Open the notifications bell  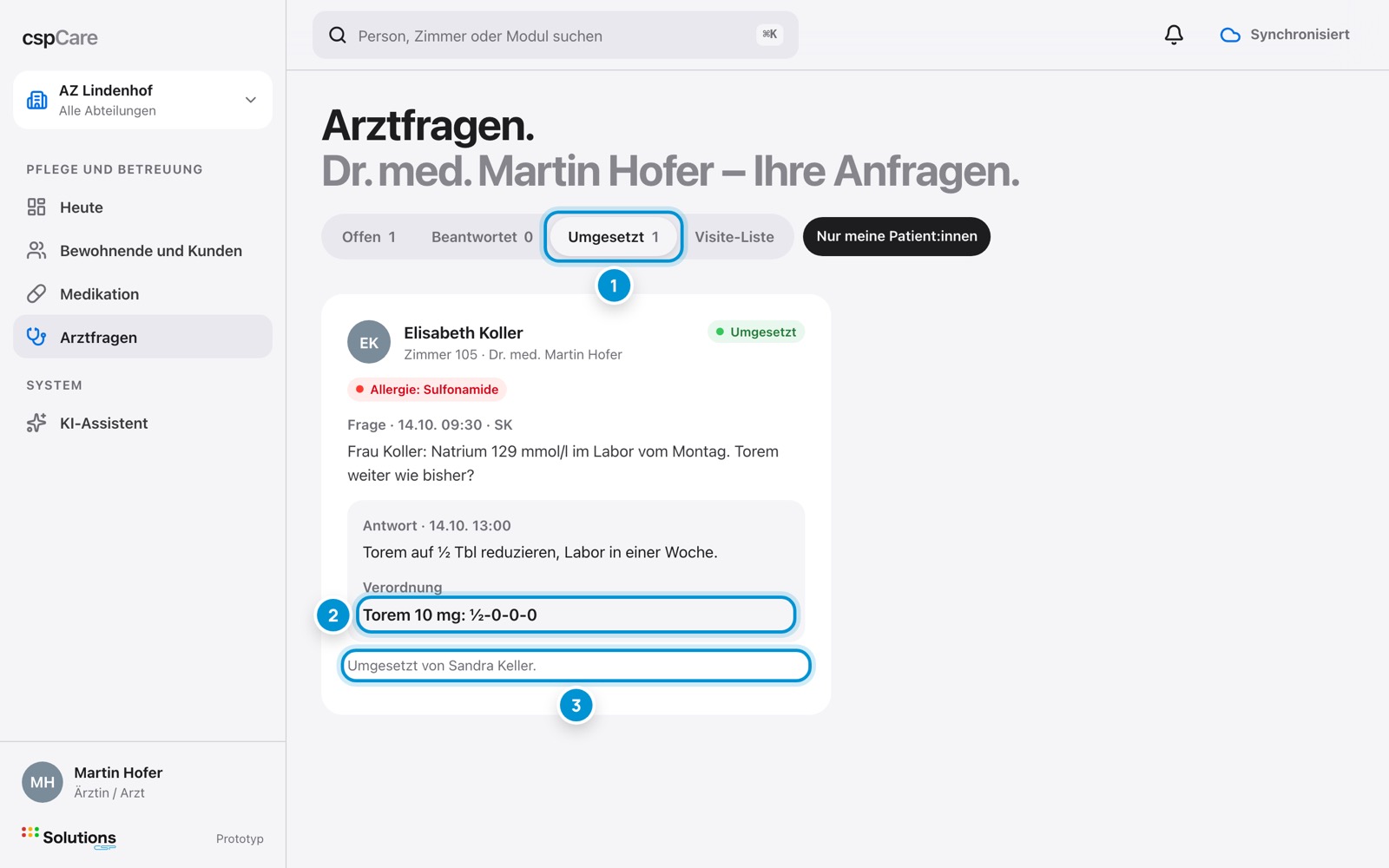(x=1174, y=35)
